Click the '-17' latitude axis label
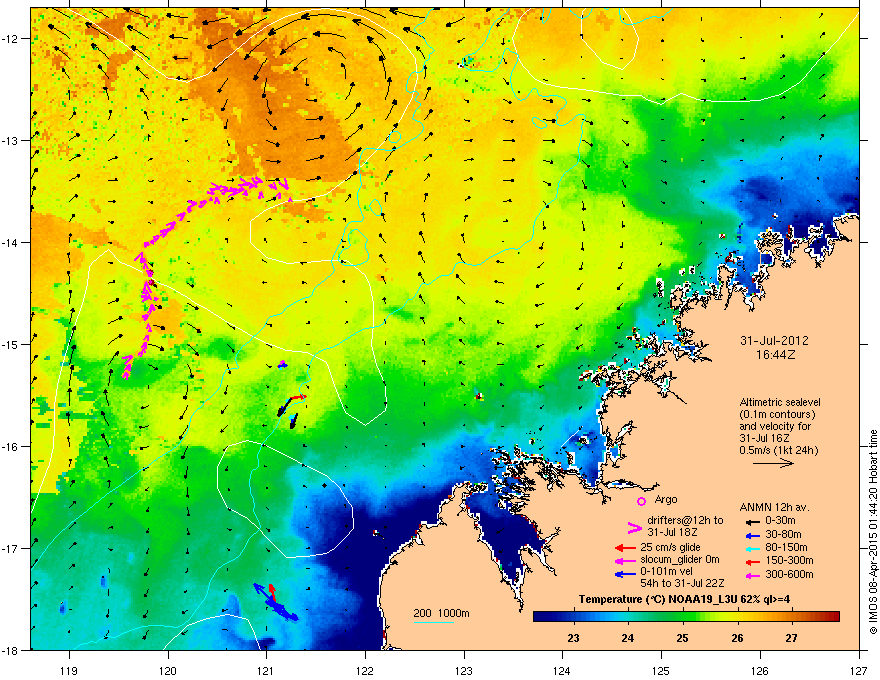 pyautogui.click(x=11, y=548)
